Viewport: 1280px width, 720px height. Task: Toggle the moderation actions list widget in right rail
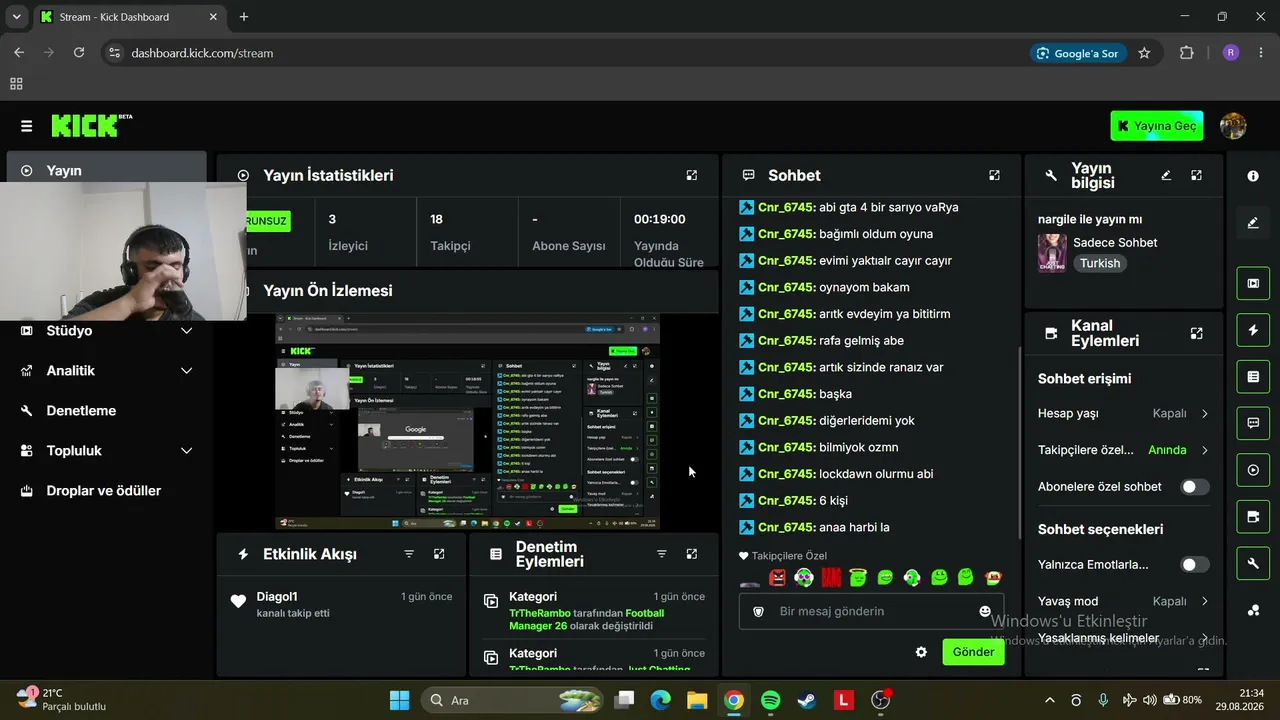click(x=1253, y=377)
